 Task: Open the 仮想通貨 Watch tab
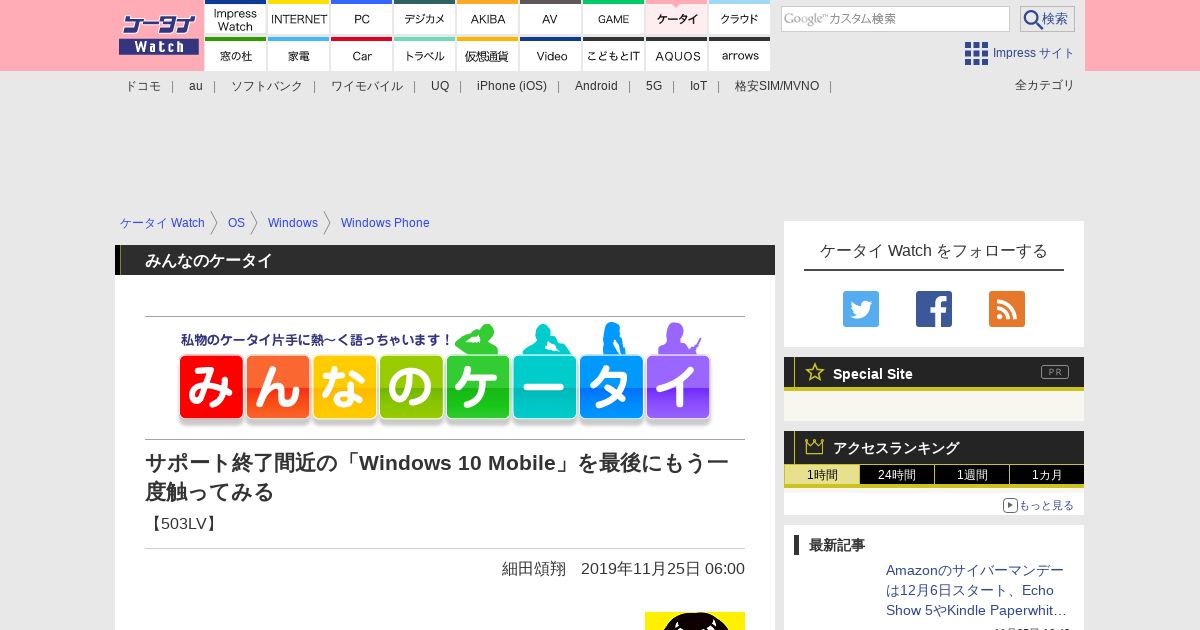point(488,55)
